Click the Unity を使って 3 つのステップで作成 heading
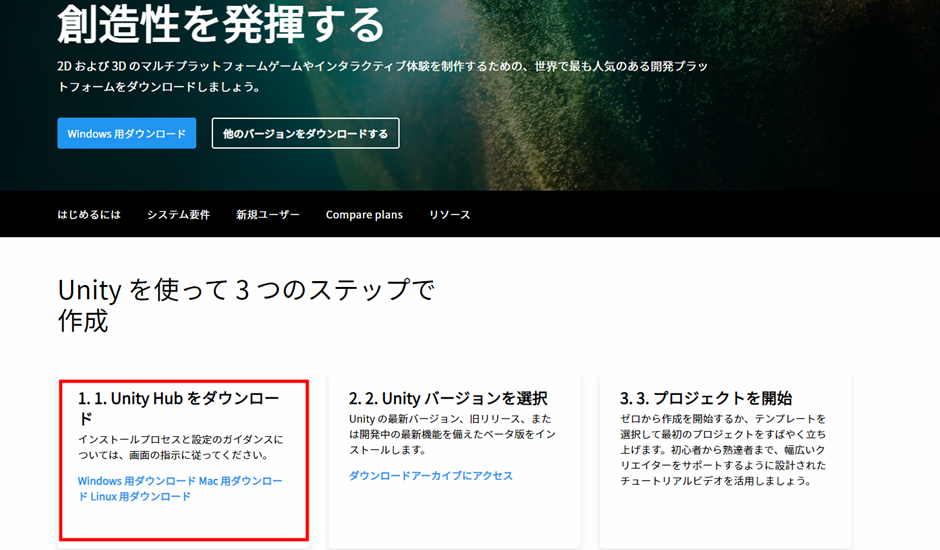This screenshot has width=940, height=550. tap(246, 305)
